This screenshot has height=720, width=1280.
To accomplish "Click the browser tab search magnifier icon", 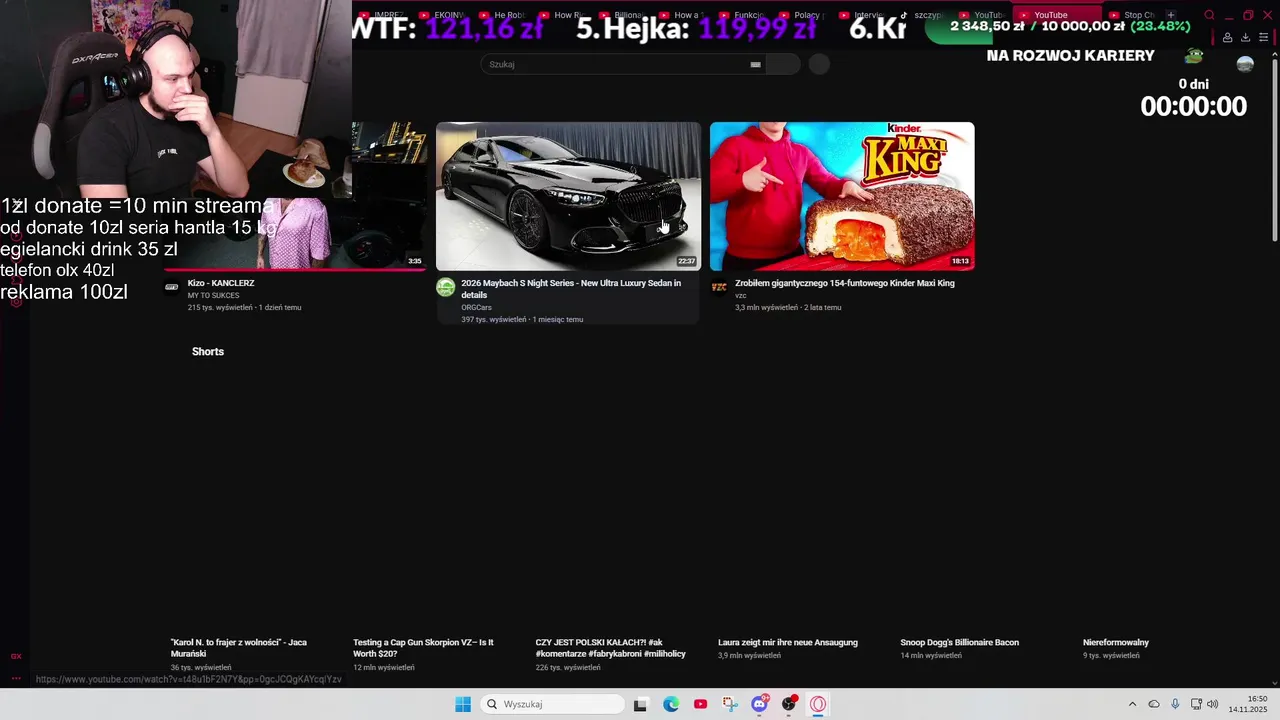I will 1209,15.
